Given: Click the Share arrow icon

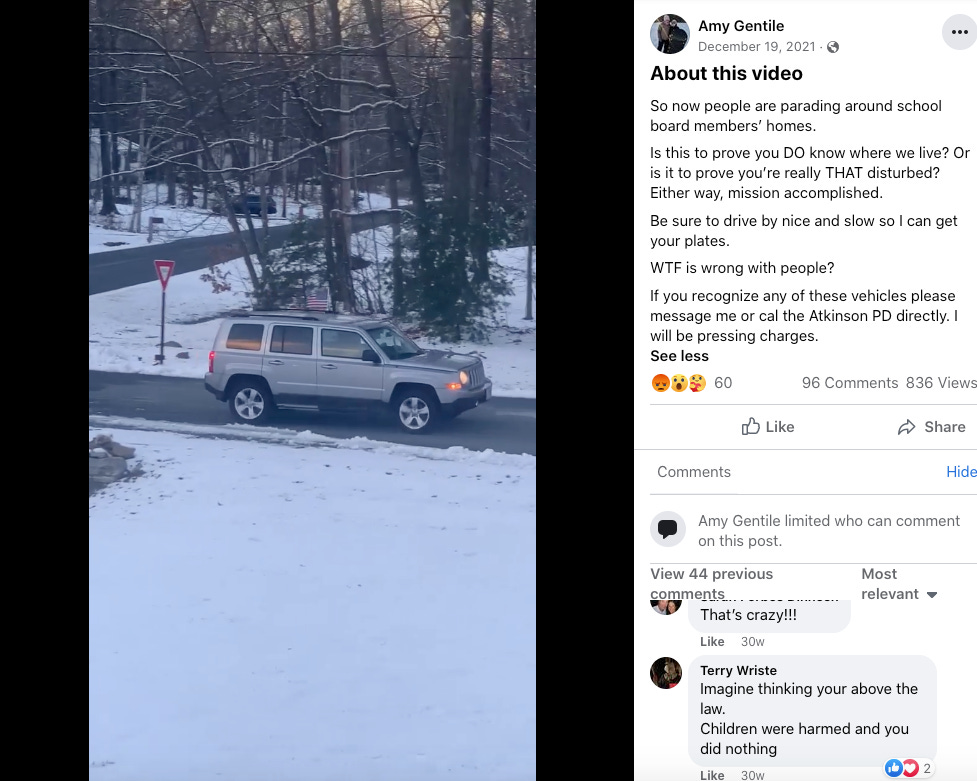Looking at the screenshot, I should [x=907, y=427].
